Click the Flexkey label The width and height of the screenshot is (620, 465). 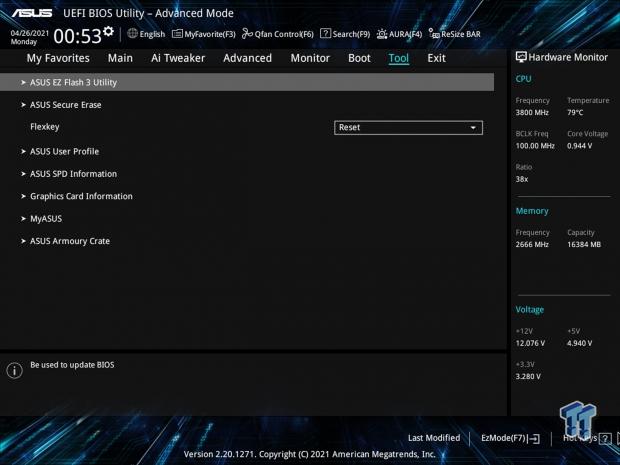(x=45, y=127)
